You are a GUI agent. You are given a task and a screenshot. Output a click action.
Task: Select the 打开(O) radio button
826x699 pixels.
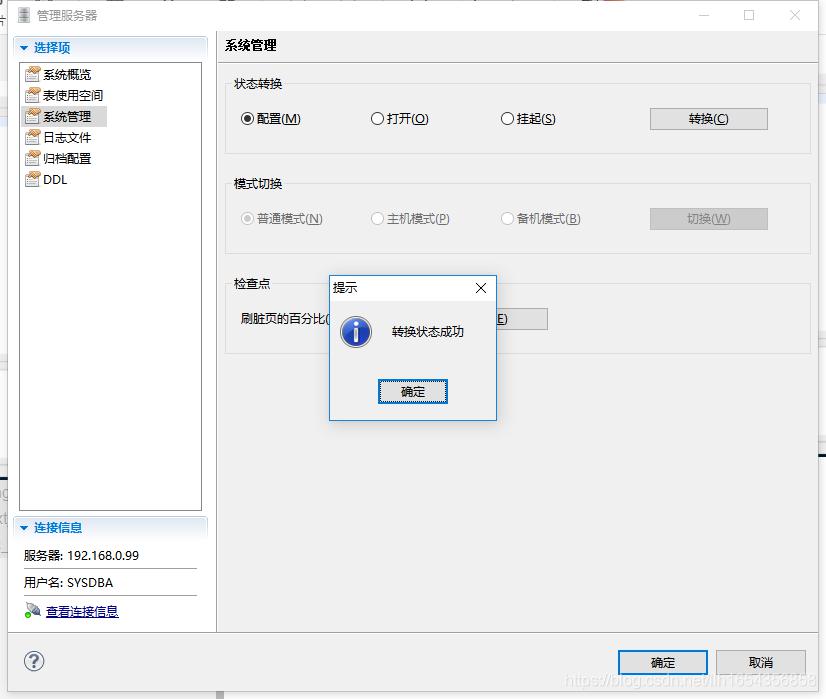[x=377, y=119]
